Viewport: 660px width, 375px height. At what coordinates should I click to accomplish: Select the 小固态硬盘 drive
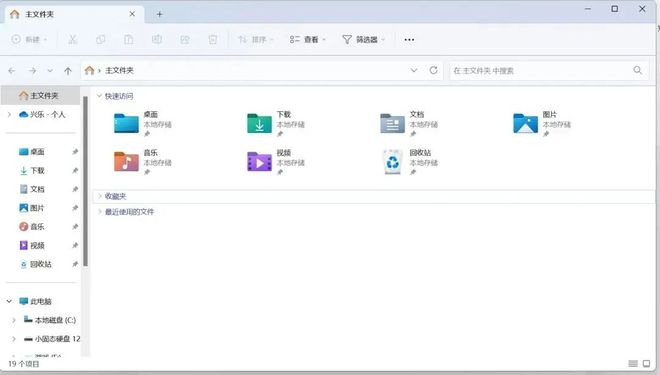pyautogui.click(x=51, y=339)
